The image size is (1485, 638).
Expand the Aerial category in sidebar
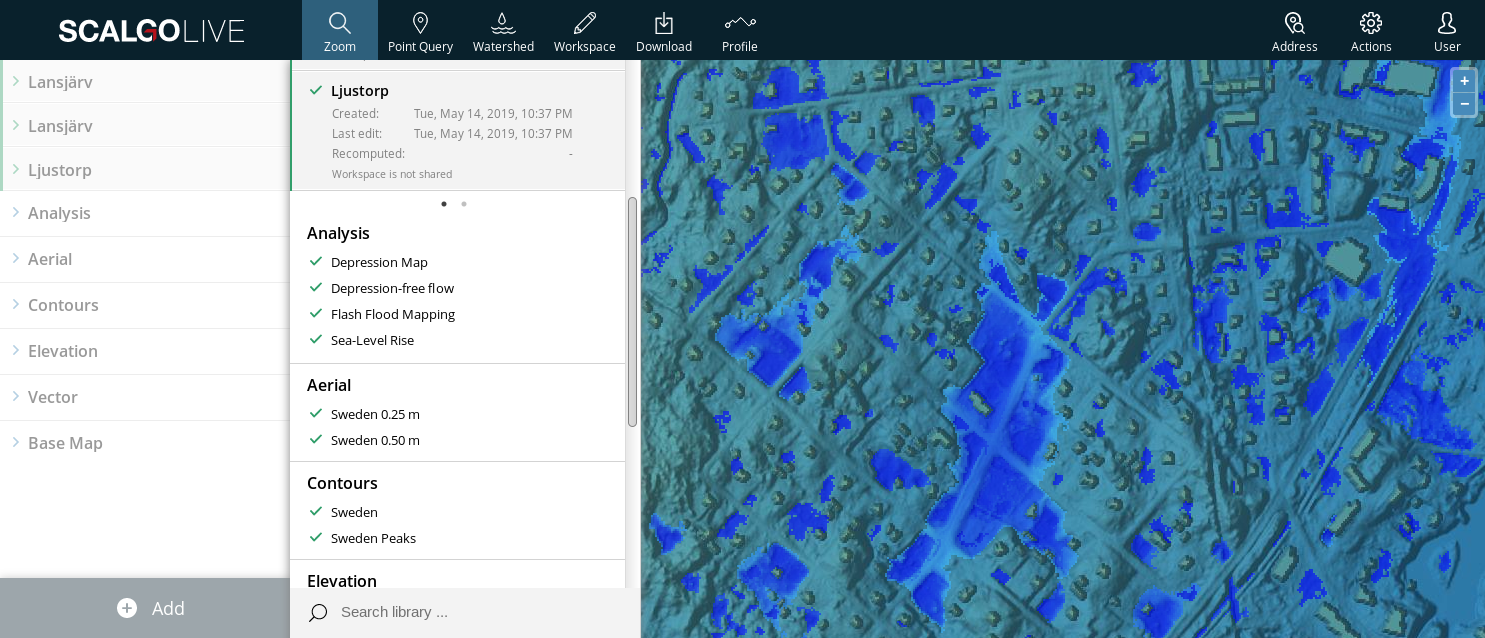145,259
